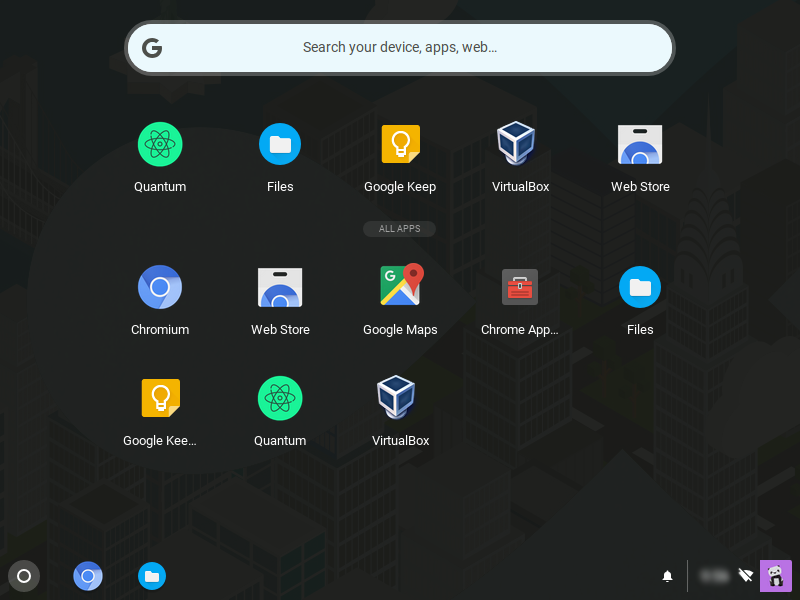Toggle the launcher circle button on the shelf
This screenshot has width=800, height=600.
24,576
